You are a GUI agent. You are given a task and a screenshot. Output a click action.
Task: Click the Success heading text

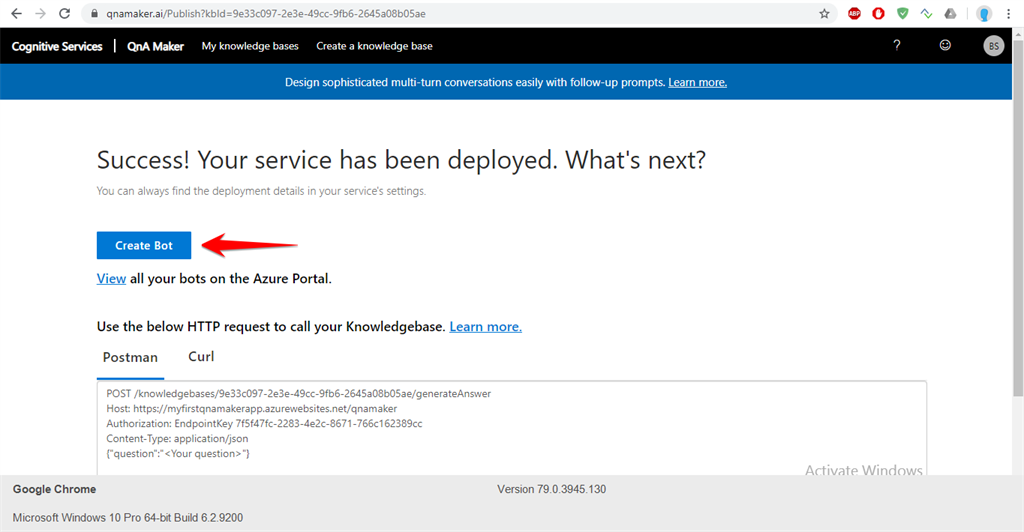click(401, 160)
